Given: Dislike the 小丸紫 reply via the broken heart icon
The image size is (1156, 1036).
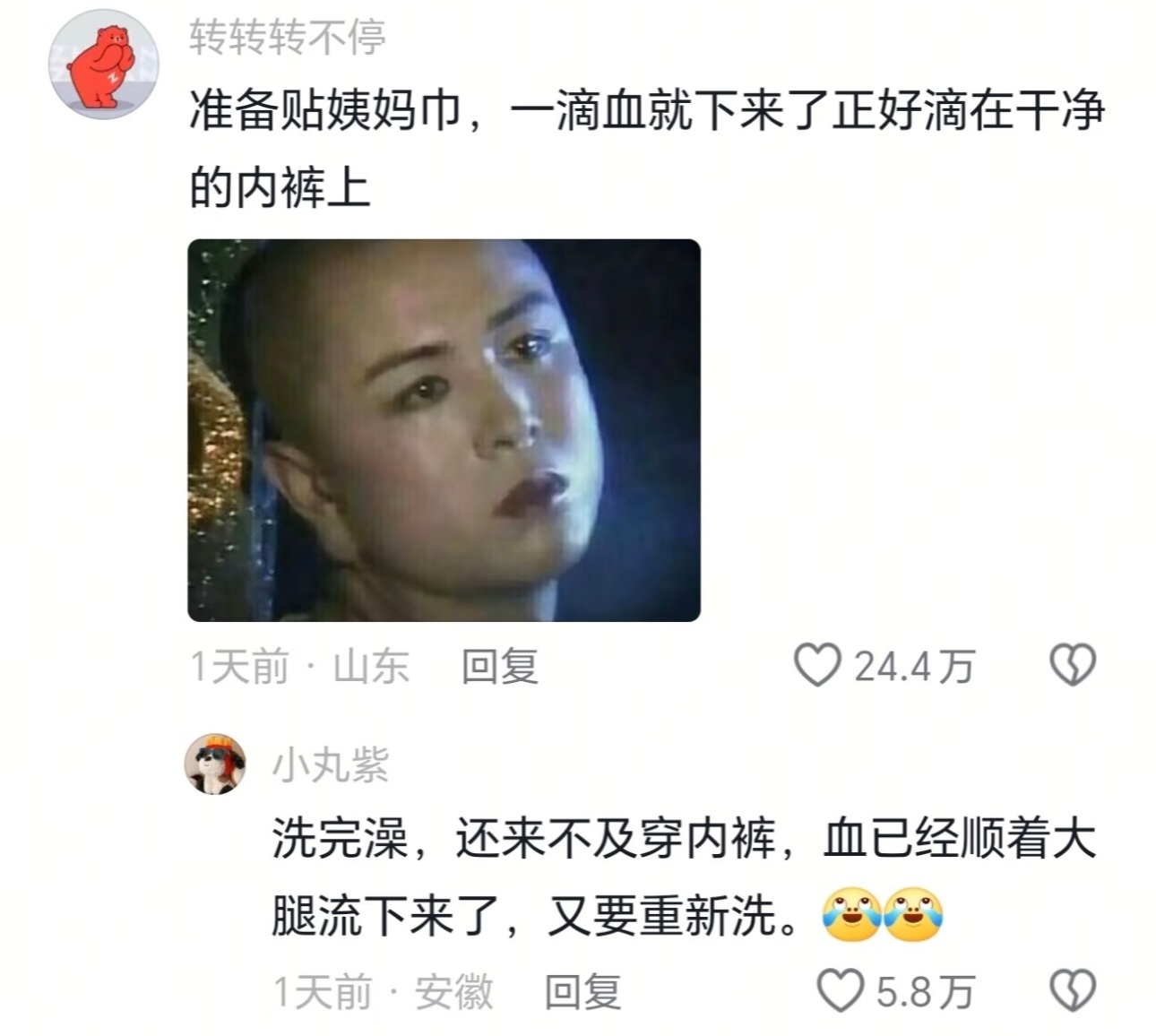Looking at the screenshot, I should (x=1072, y=991).
